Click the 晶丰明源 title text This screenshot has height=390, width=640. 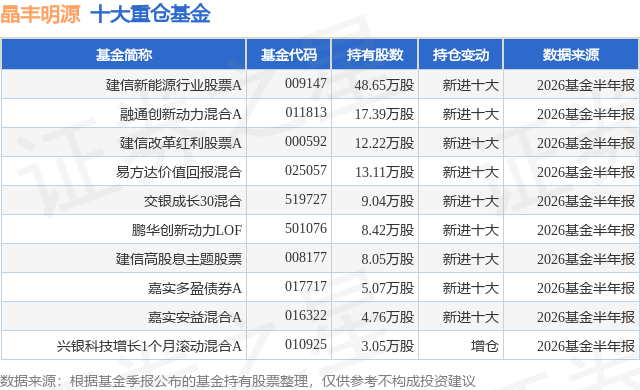(40, 14)
